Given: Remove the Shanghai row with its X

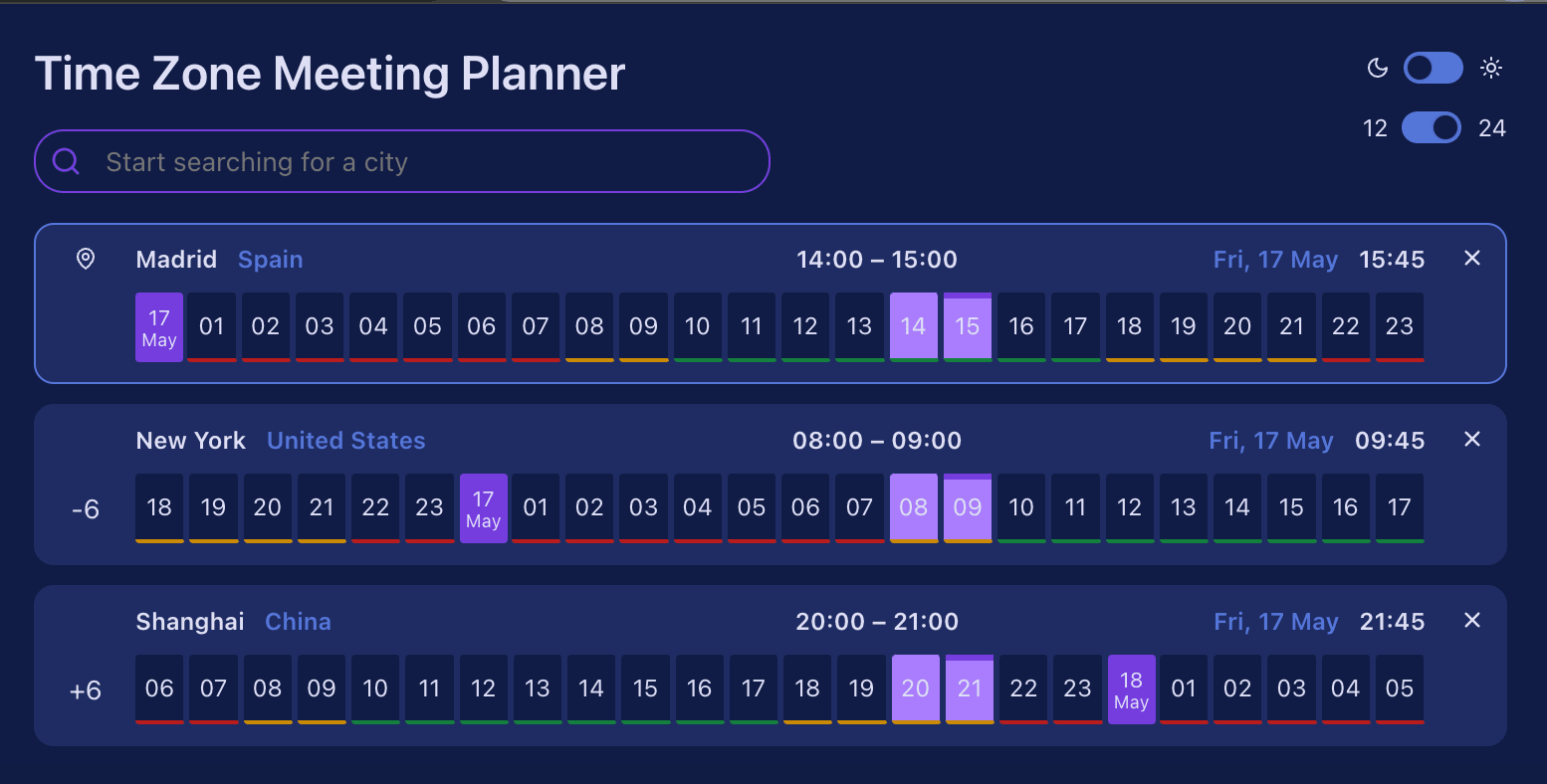Looking at the screenshot, I should 1472,621.
